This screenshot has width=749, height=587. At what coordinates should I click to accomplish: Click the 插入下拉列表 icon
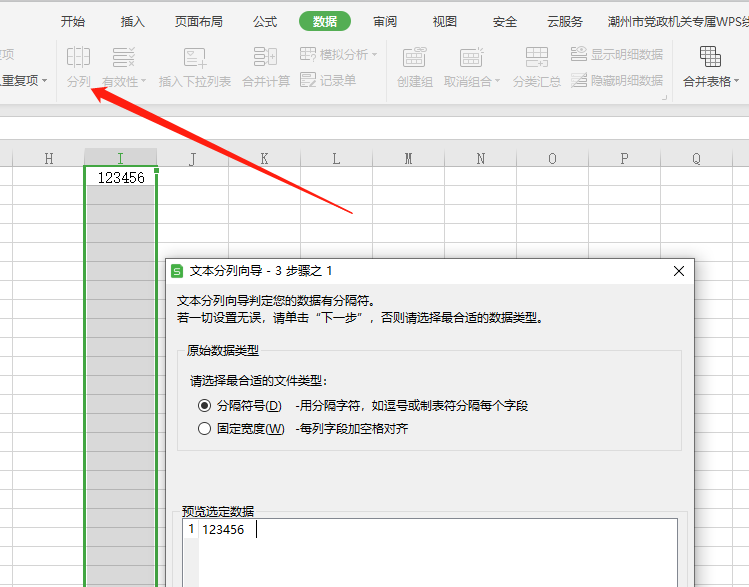coord(195,57)
